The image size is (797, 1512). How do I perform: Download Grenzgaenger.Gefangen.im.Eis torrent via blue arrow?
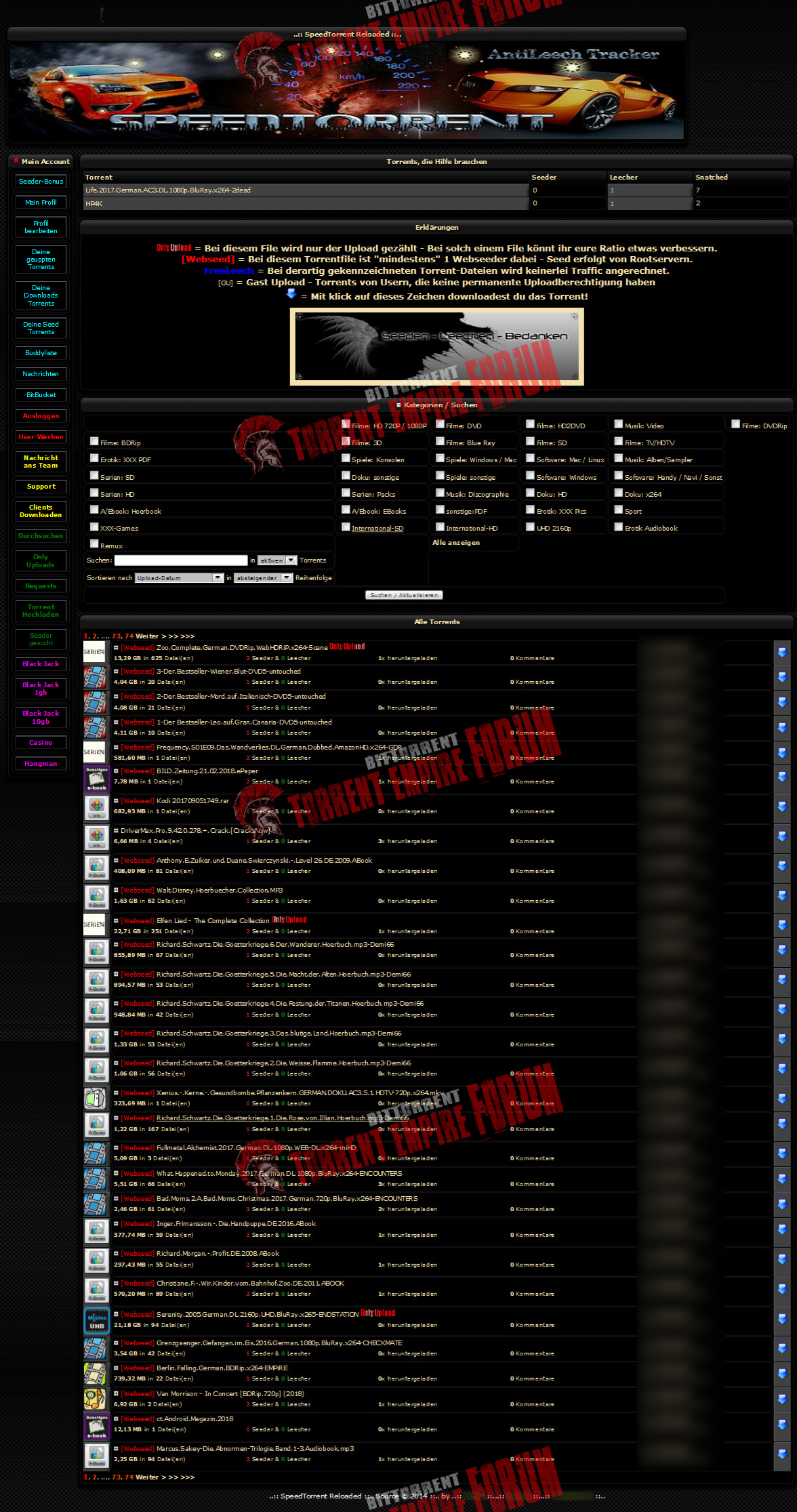pyautogui.click(x=781, y=1348)
